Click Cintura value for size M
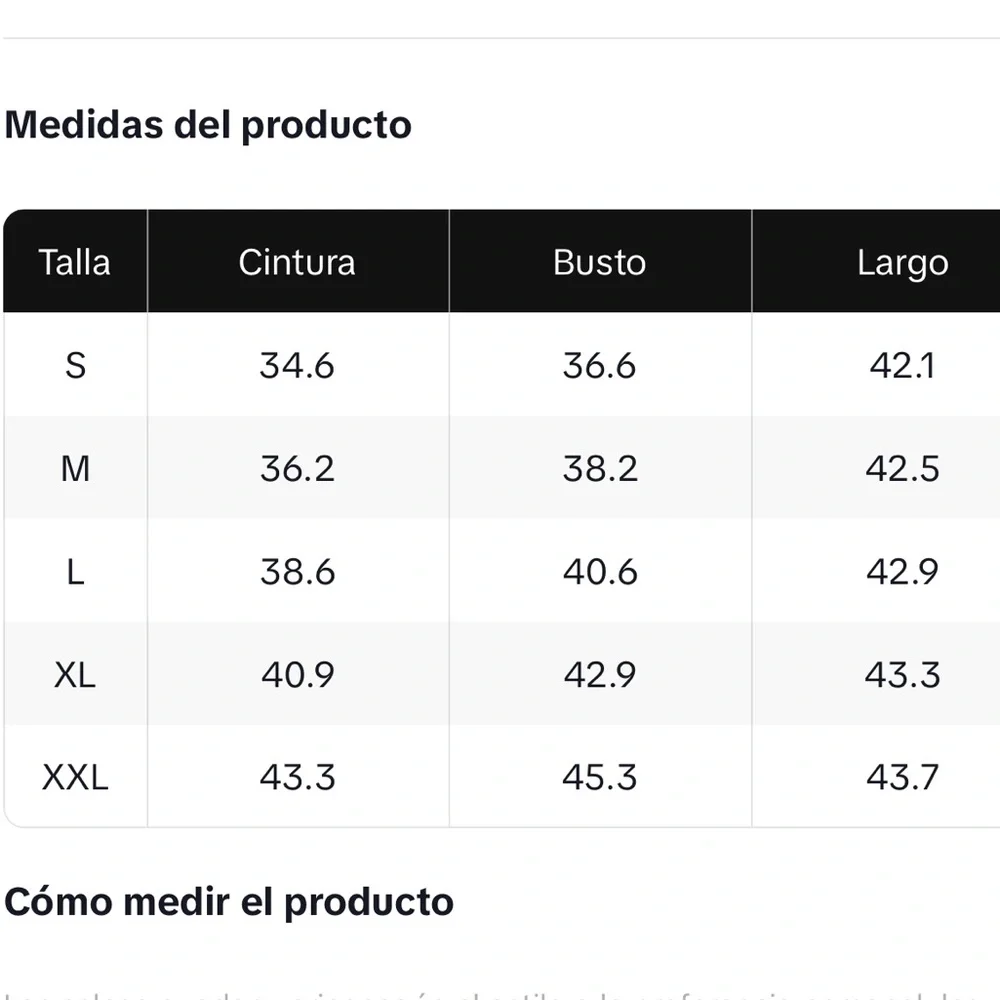Screen dimensions: 1000x1000 click(x=297, y=469)
